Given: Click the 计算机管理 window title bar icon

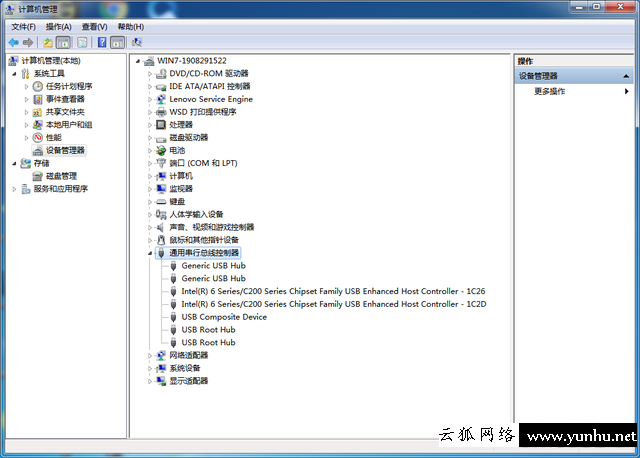Looking at the screenshot, I should click(10, 9).
